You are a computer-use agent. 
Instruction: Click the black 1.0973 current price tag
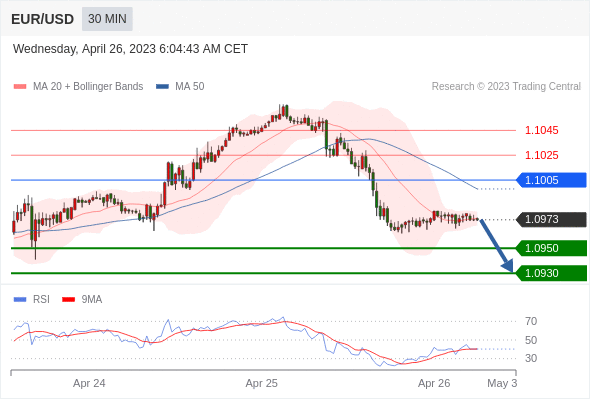click(x=551, y=219)
